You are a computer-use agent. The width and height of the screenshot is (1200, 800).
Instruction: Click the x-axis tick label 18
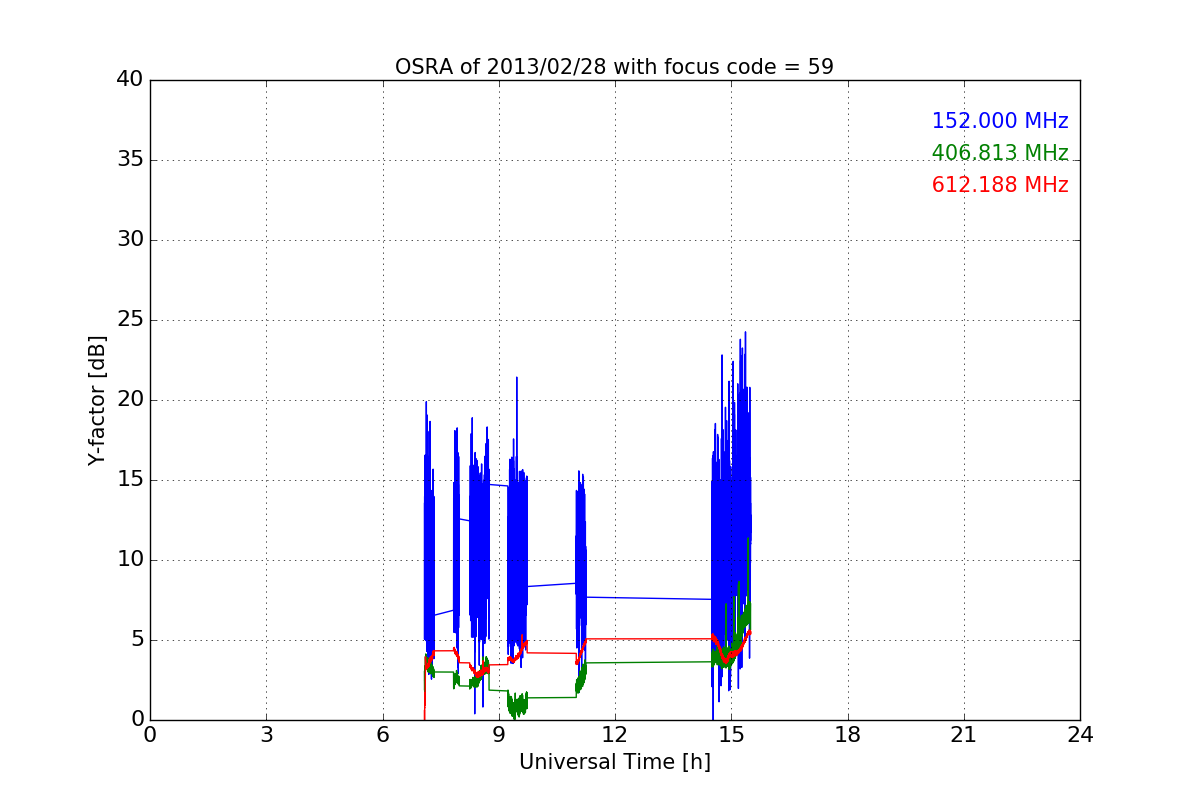[x=848, y=734]
